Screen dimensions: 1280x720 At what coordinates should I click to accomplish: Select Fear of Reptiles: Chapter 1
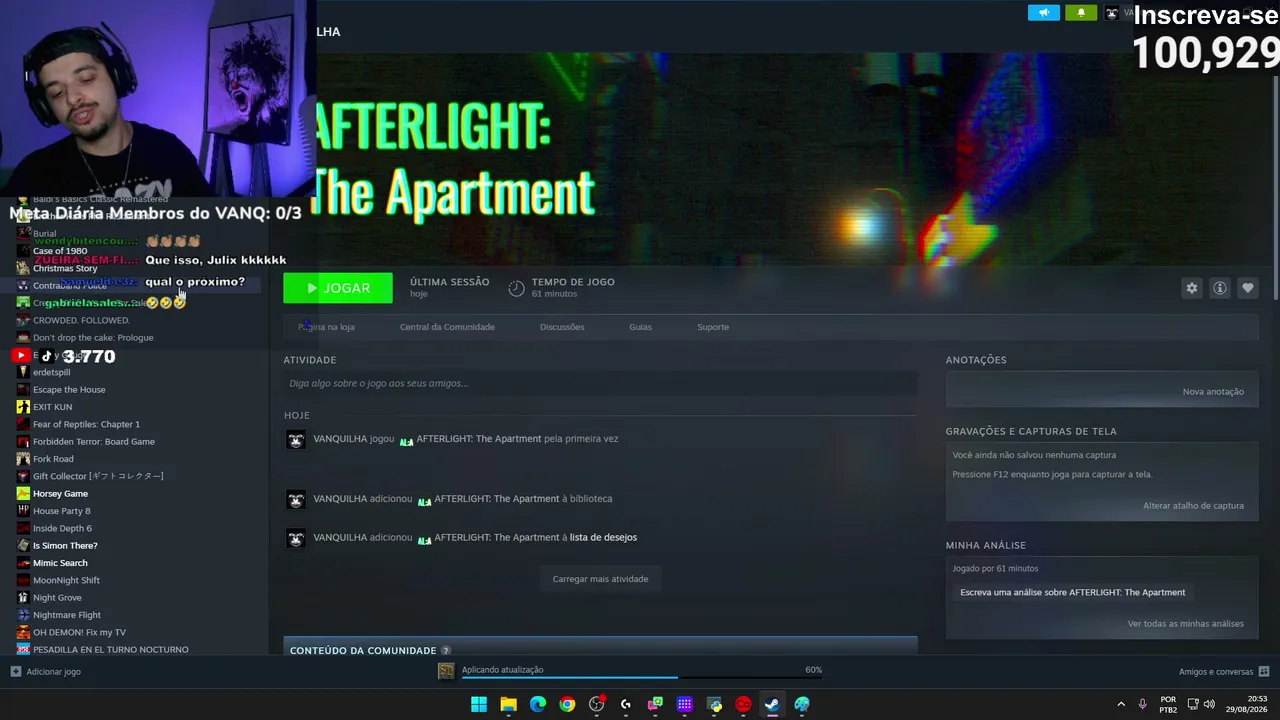tap(86, 424)
